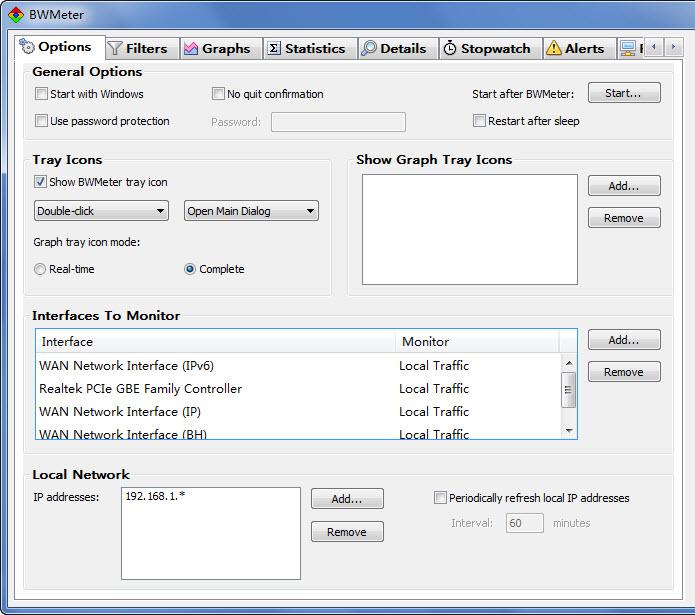The height and width of the screenshot is (615, 695).
Task: Click the Graphs tab chart icon
Action: [x=191, y=48]
